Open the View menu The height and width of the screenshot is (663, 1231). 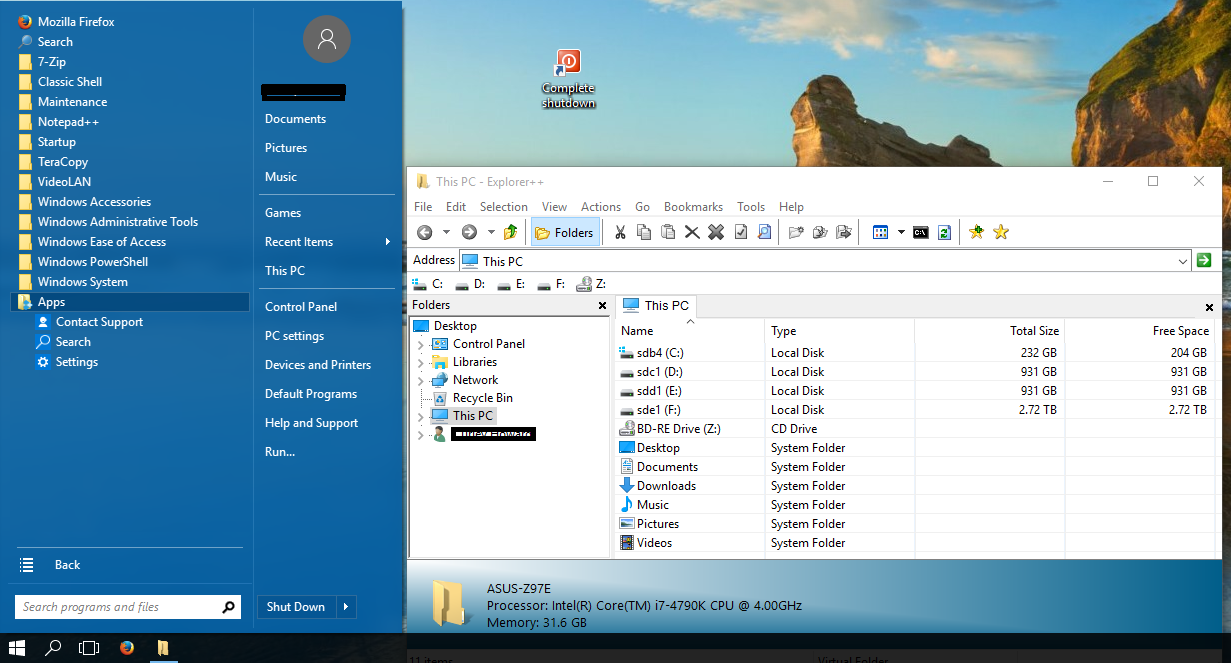[x=554, y=207]
